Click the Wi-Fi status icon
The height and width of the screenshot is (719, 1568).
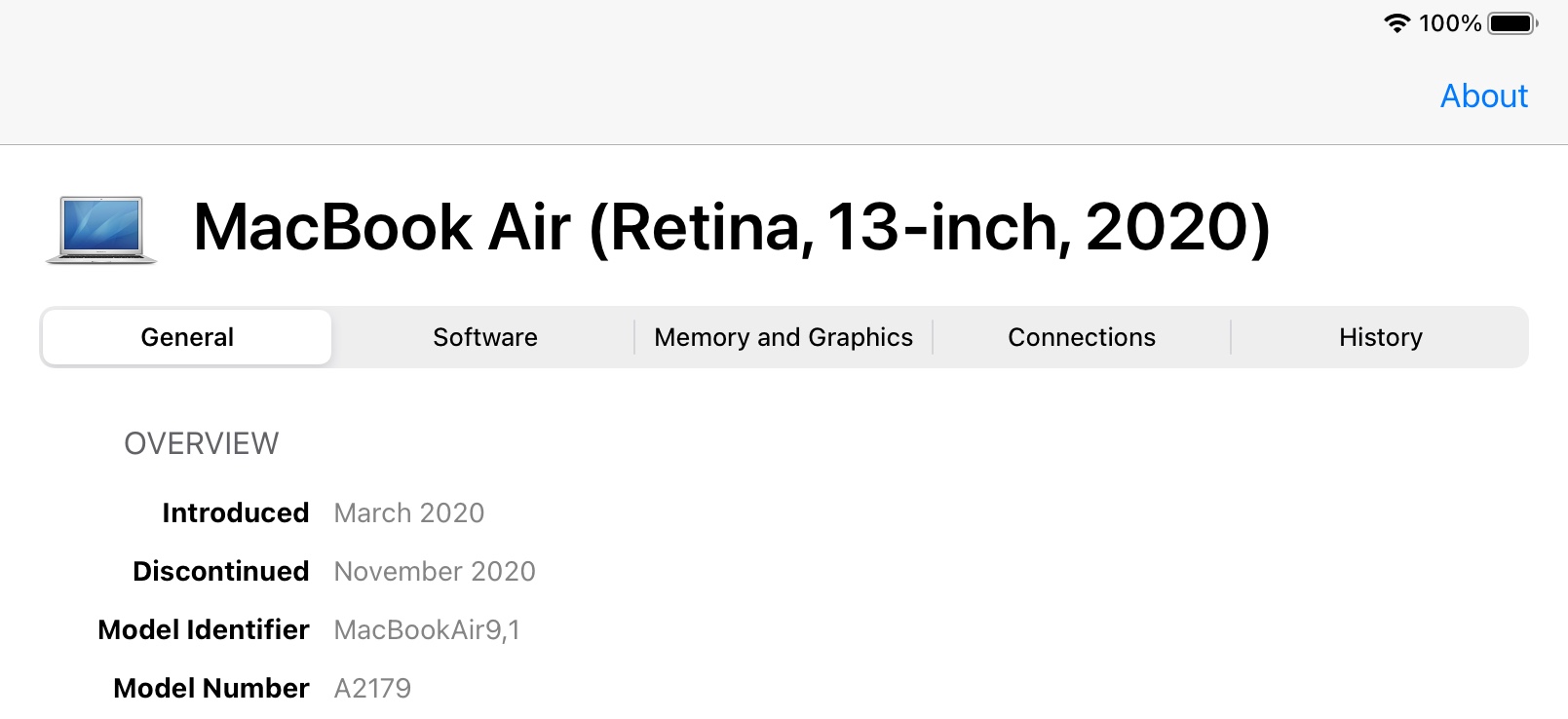coord(1397,23)
